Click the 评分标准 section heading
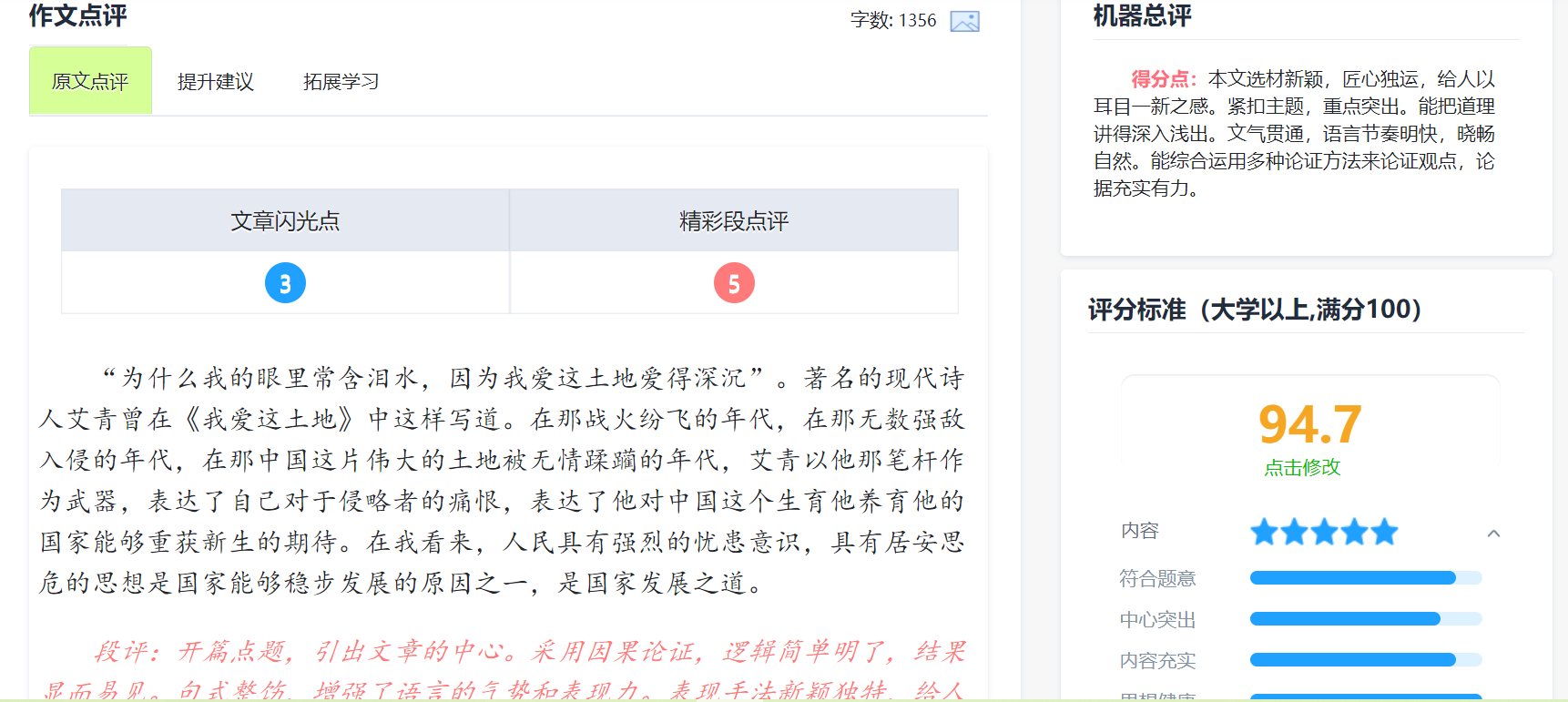The image size is (1568, 702). [1255, 310]
